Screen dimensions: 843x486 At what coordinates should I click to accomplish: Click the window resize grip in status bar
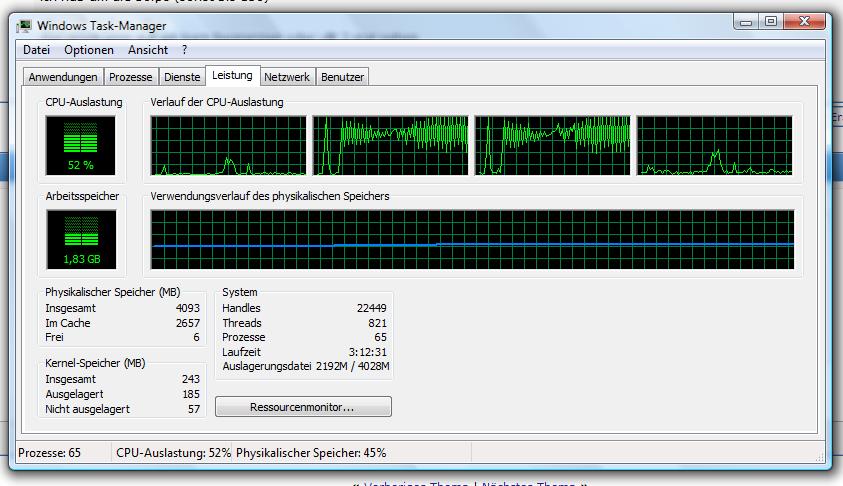(x=819, y=457)
